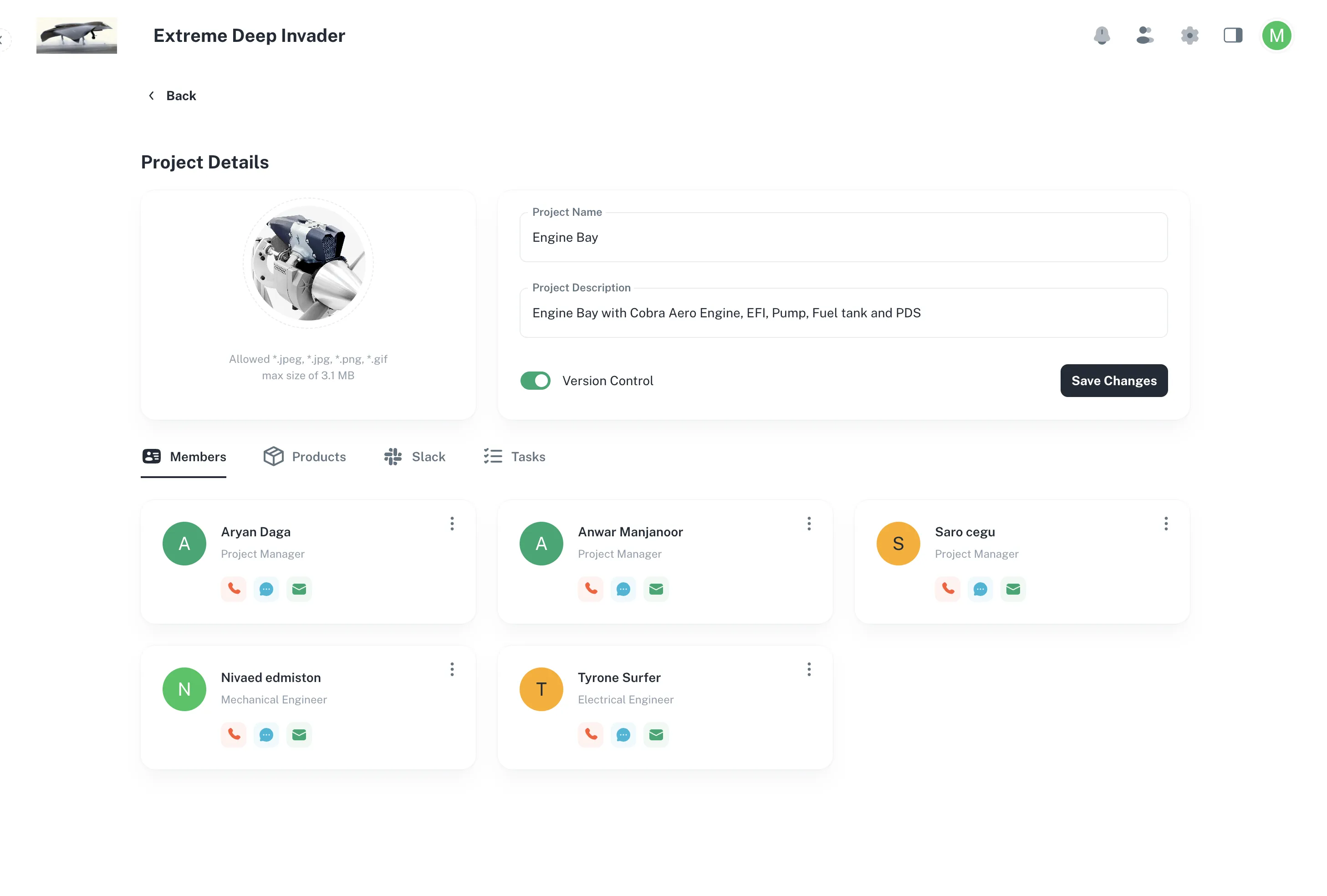The height and width of the screenshot is (896, 1327).
Task: Email Nivaed edmiston via envelope icon
Action: pos(299,734)
